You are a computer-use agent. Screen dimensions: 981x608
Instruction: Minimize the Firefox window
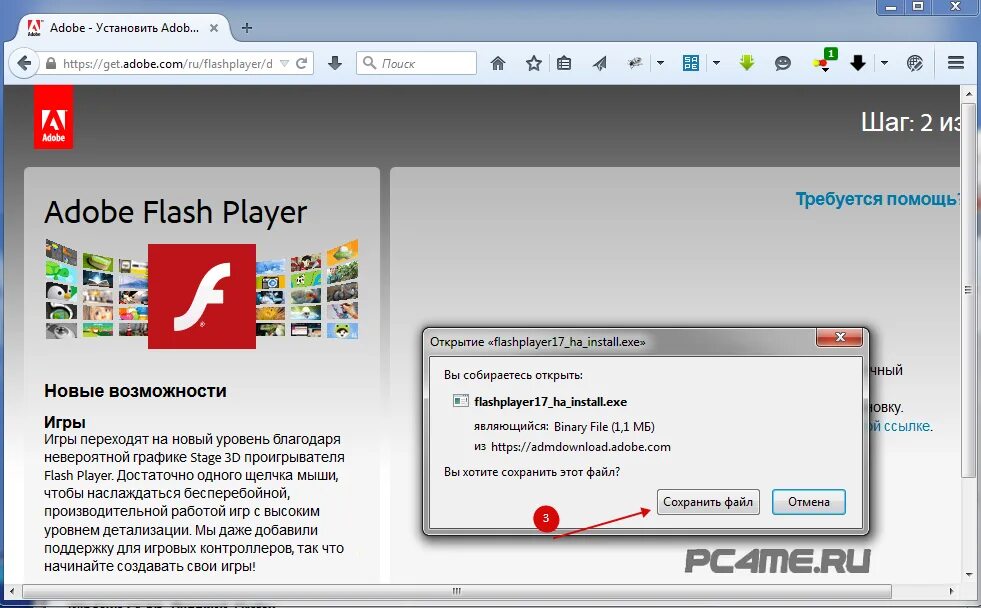[890, 7]
